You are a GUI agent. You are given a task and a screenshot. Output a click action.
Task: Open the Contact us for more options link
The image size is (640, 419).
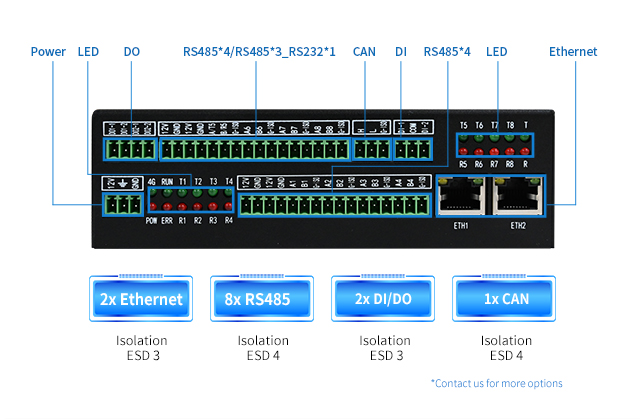[x=497, y=384]
